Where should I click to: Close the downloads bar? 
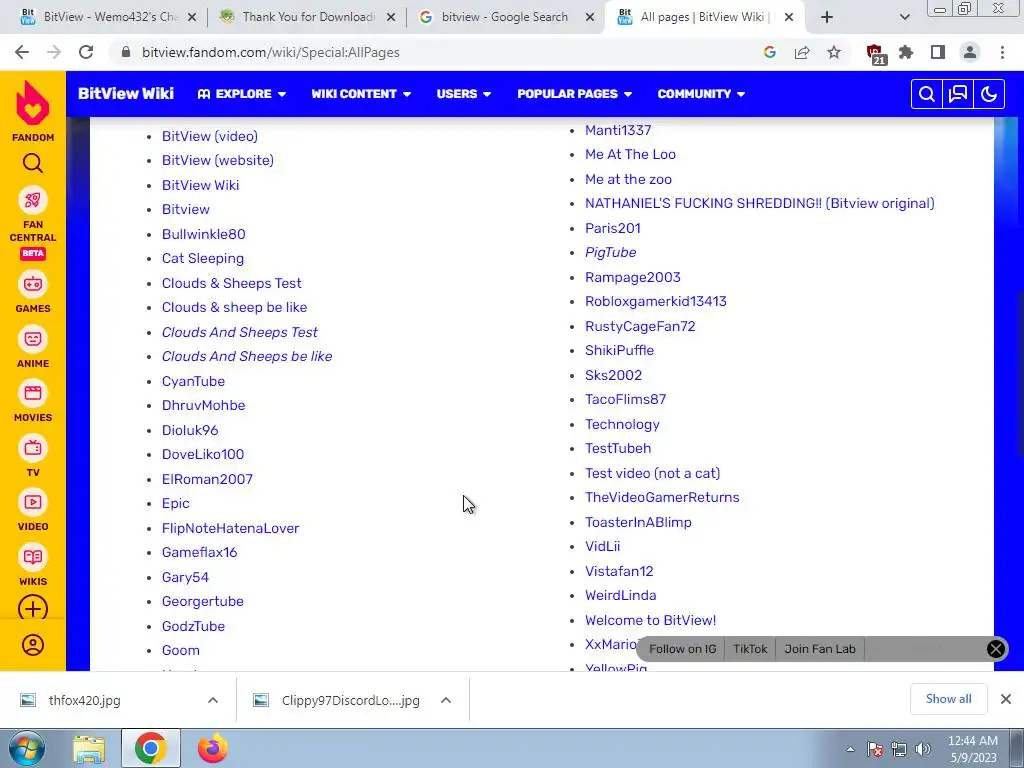(x=1006, y=699)
